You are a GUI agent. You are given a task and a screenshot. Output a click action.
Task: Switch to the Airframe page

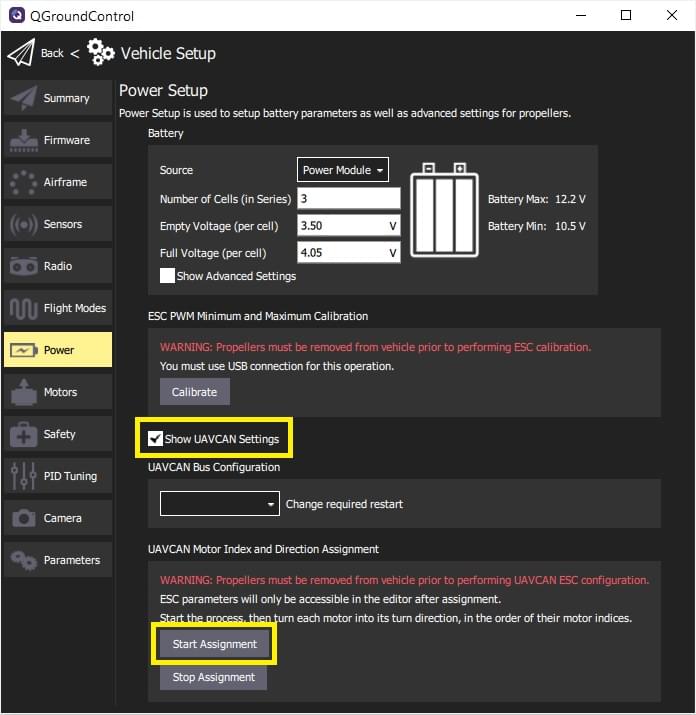coord(58,182)
